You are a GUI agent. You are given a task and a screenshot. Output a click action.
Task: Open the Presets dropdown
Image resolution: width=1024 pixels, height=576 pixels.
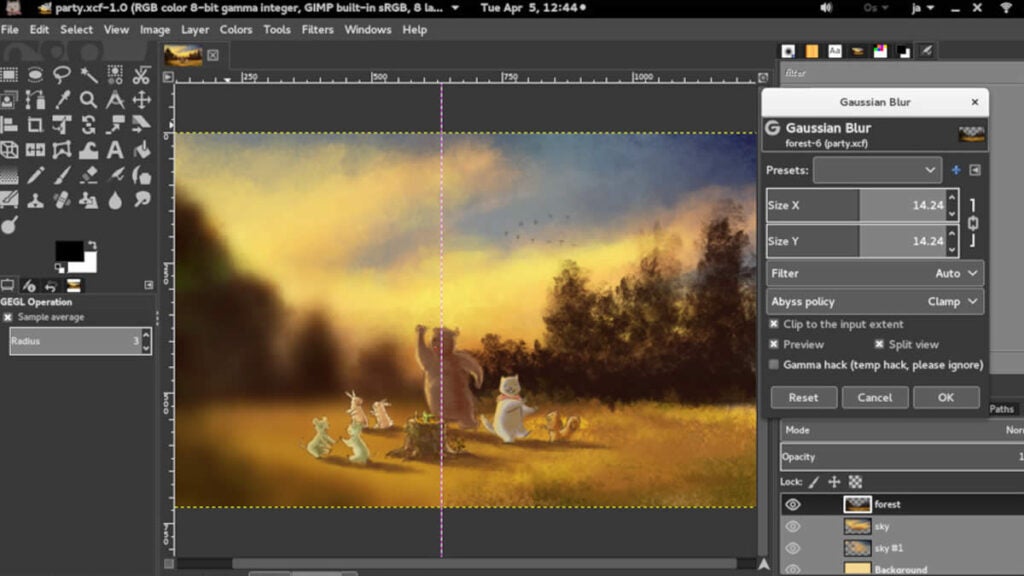point(877,170)
